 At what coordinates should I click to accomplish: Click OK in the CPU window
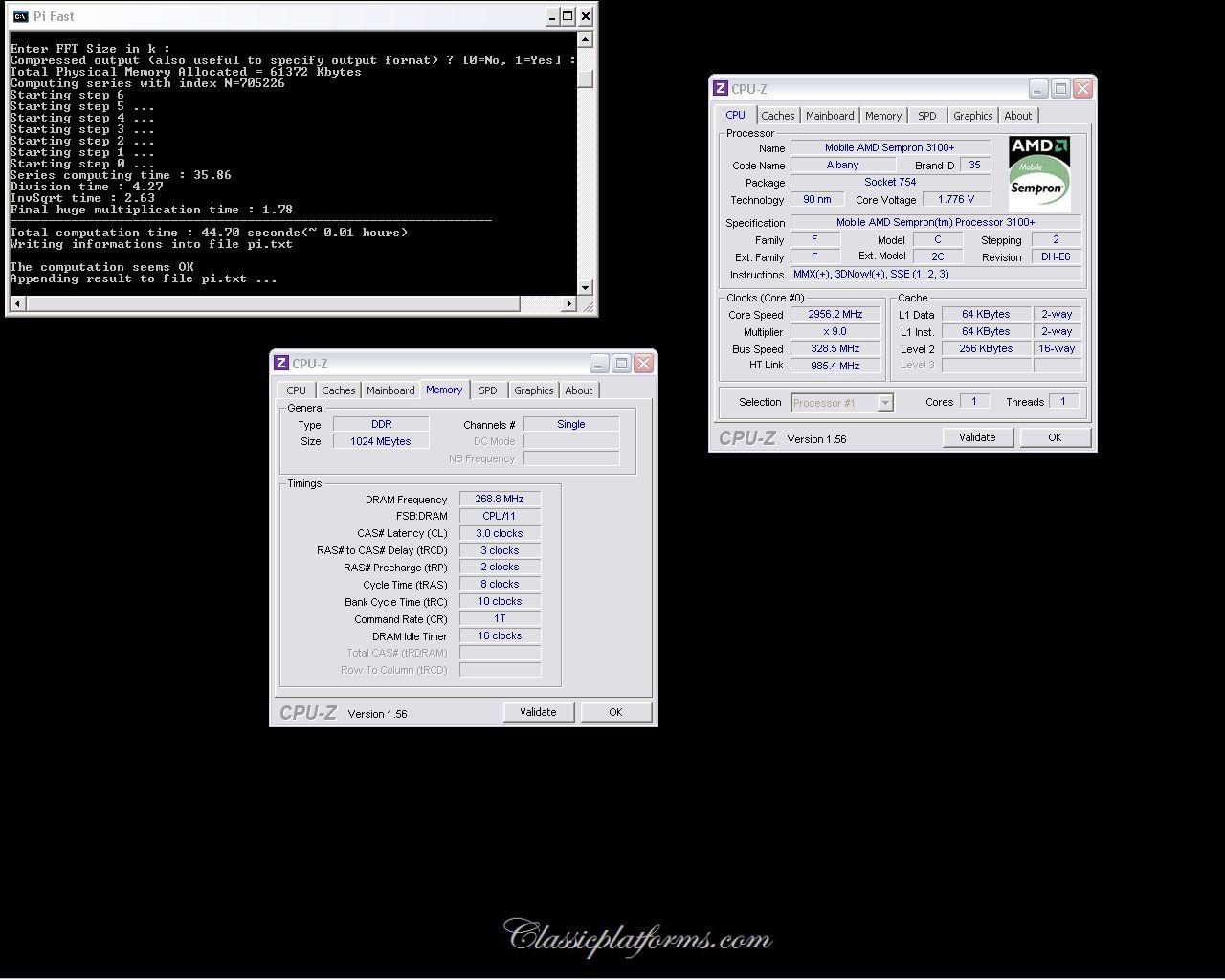point(1055,437)
